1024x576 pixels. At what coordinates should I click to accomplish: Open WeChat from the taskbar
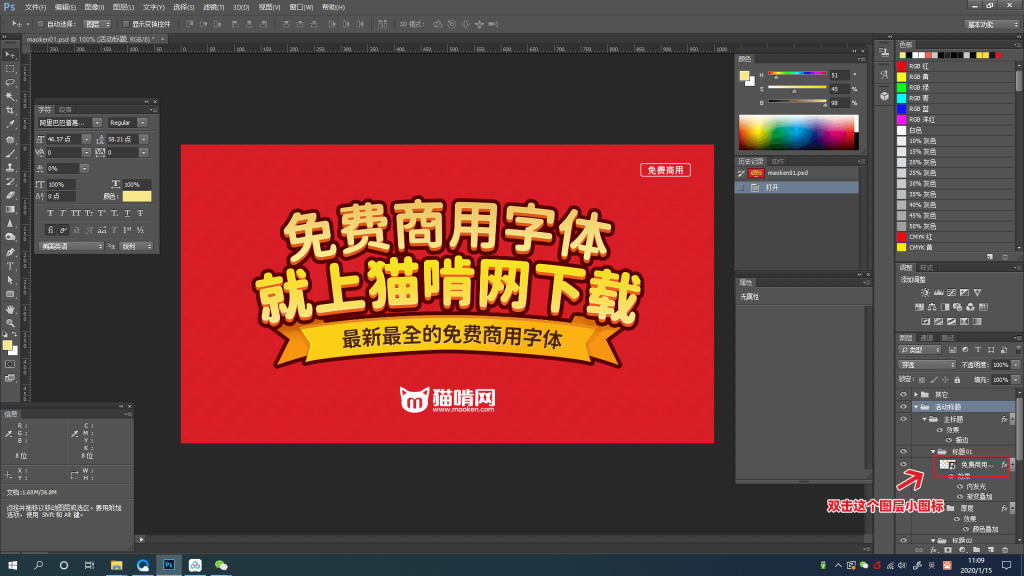point(221,565)
